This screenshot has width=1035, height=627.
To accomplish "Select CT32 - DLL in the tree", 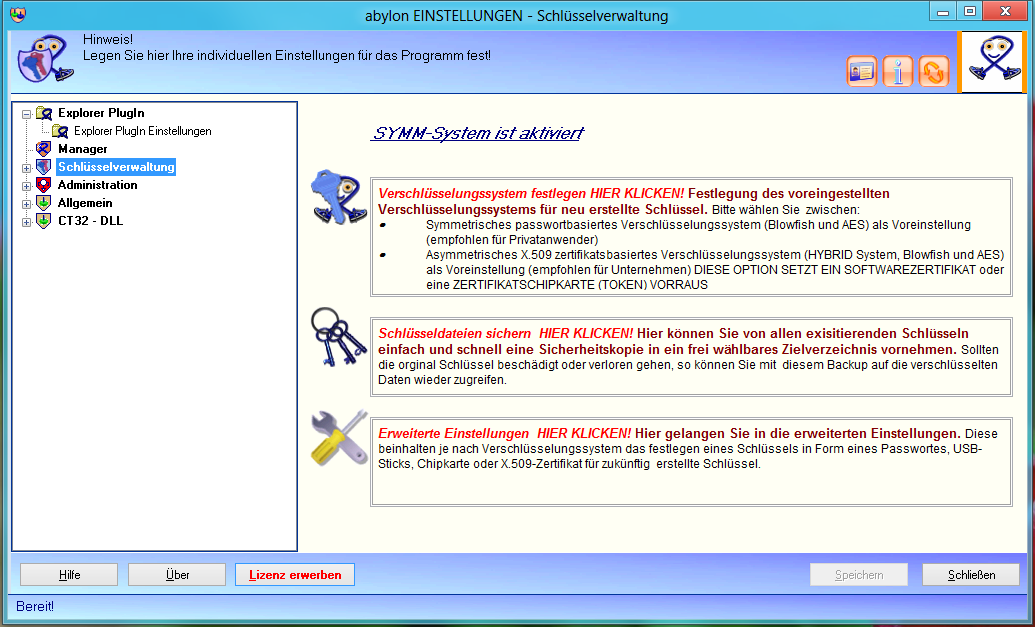I will click(90, 220).
